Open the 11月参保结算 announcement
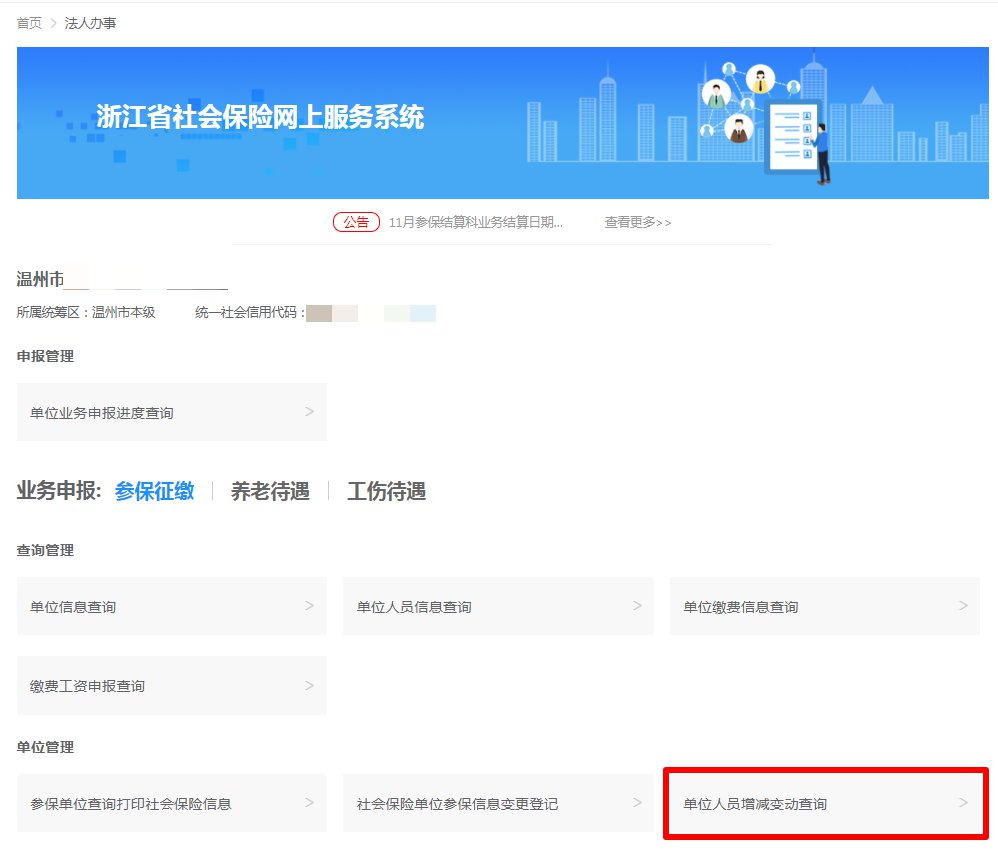The height and width of the screenshot is (850, 998). (x=475, y=222)
